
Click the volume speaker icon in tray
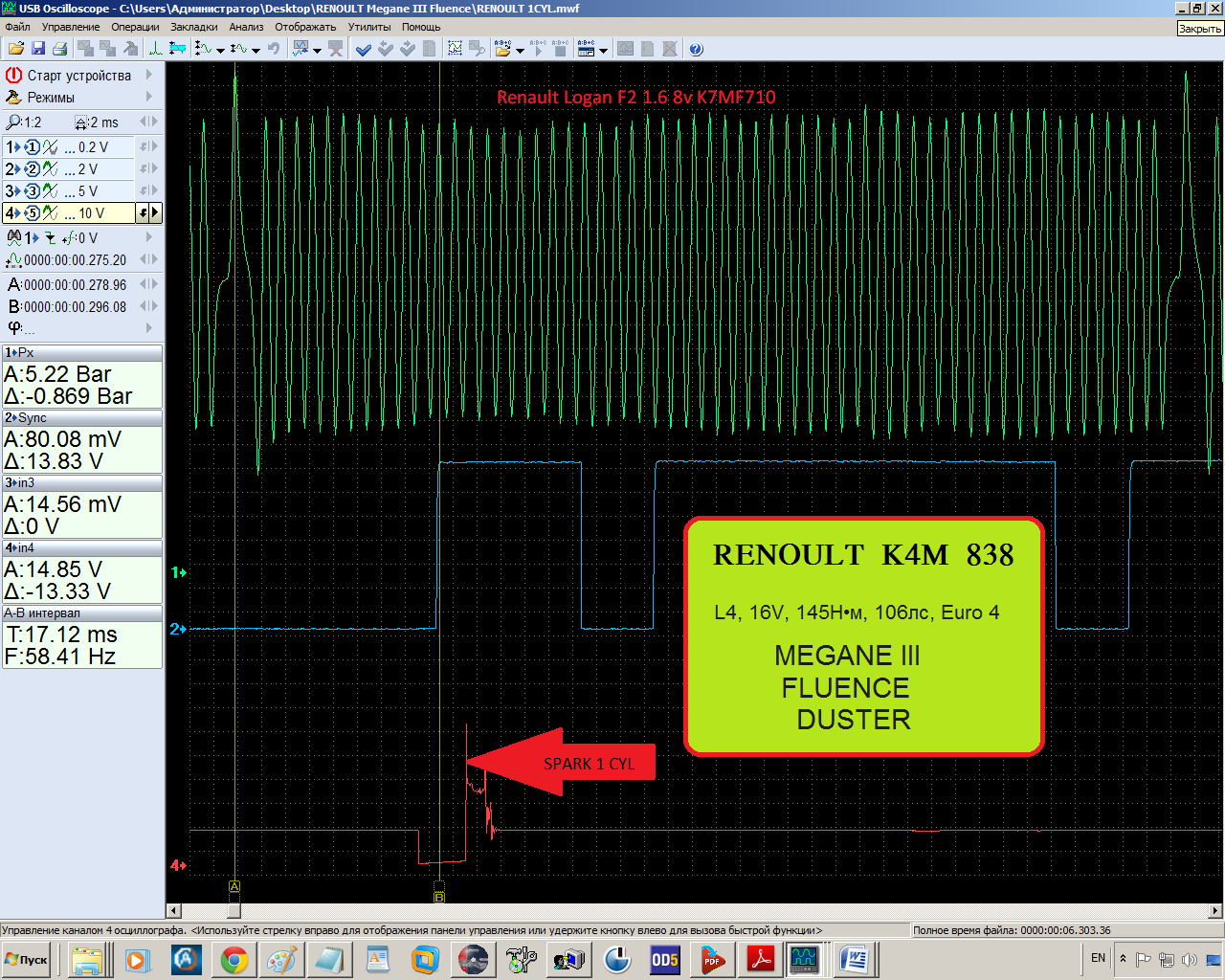tap(1190, 960)
